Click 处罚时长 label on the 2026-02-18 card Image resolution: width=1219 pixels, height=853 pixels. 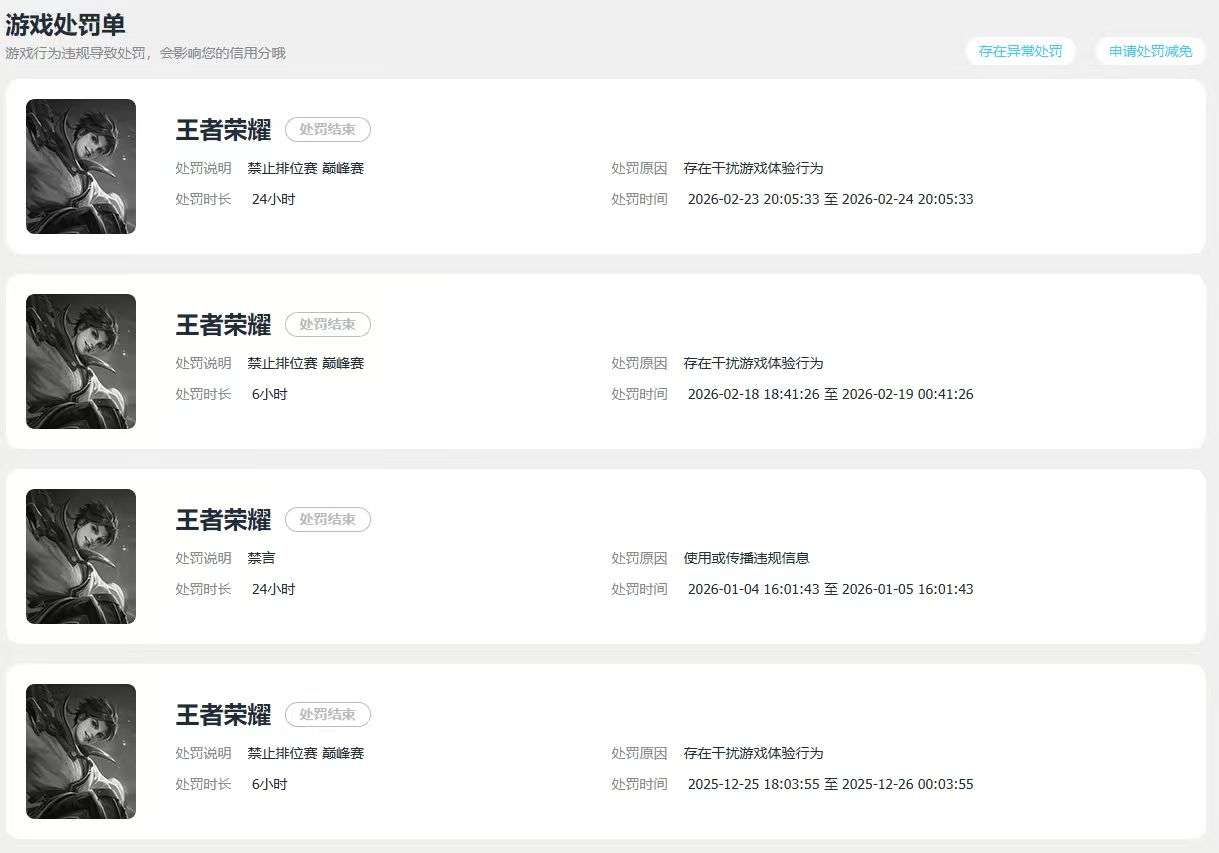coord(204,394)
